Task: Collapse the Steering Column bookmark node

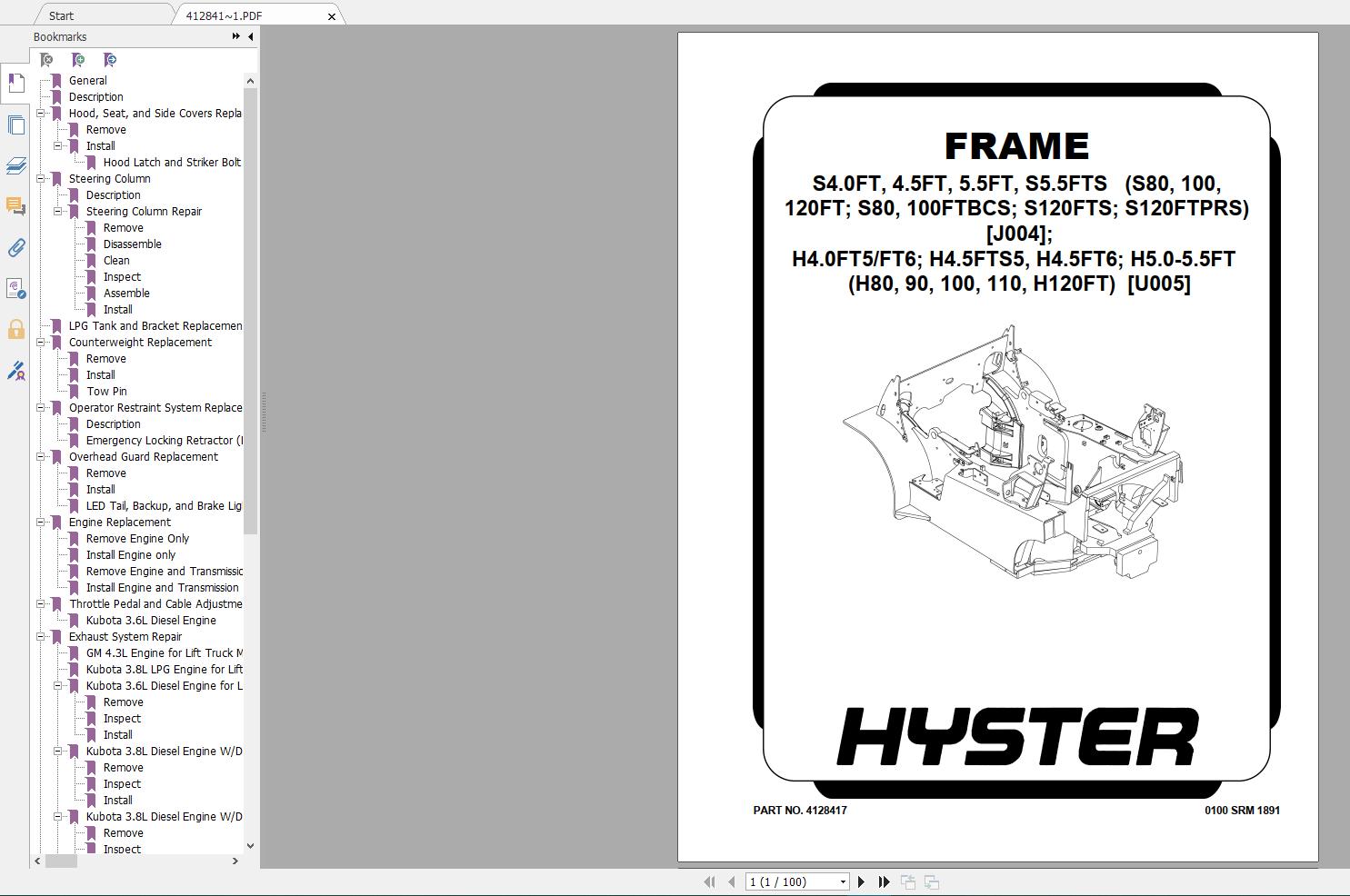Action: (x=41, y=179)
